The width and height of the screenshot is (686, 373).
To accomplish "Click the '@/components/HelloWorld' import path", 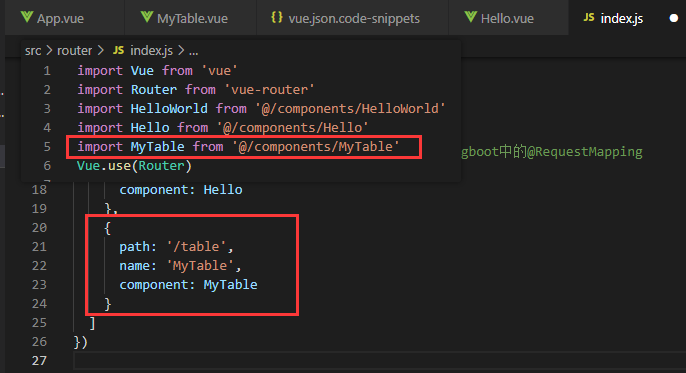I will click(350, 108).
